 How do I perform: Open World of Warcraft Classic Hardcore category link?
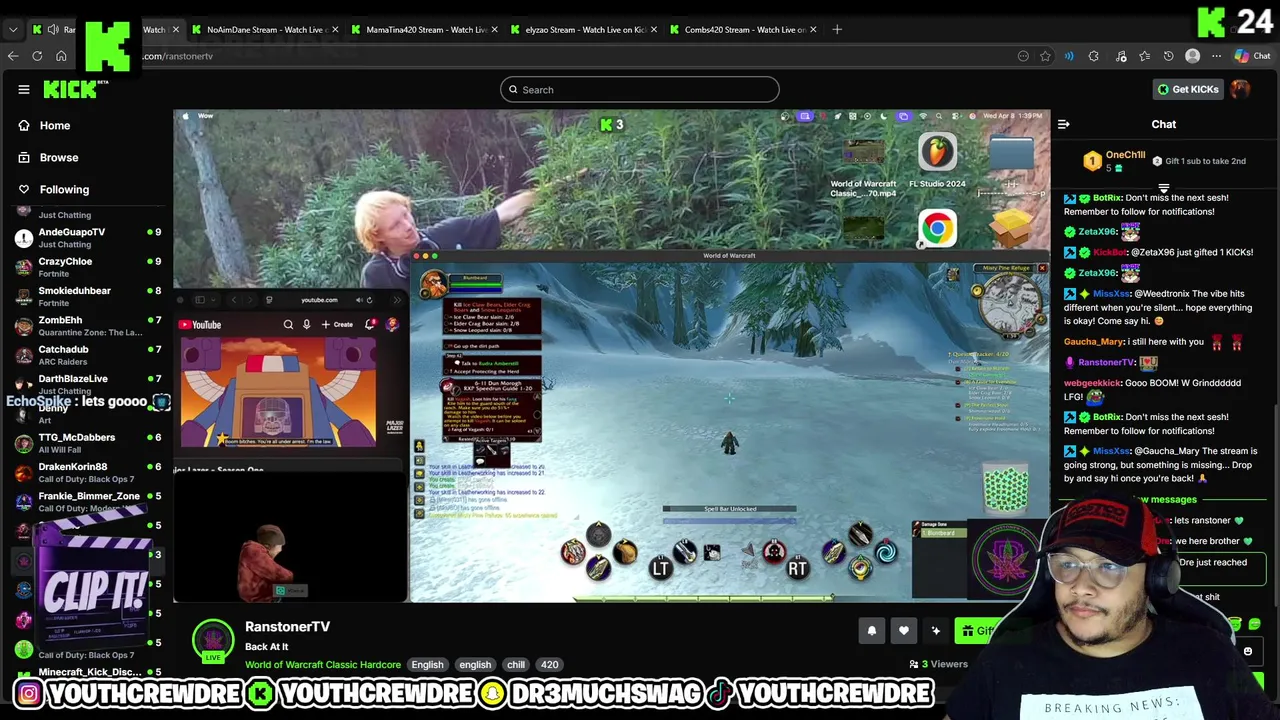point(323,664)
